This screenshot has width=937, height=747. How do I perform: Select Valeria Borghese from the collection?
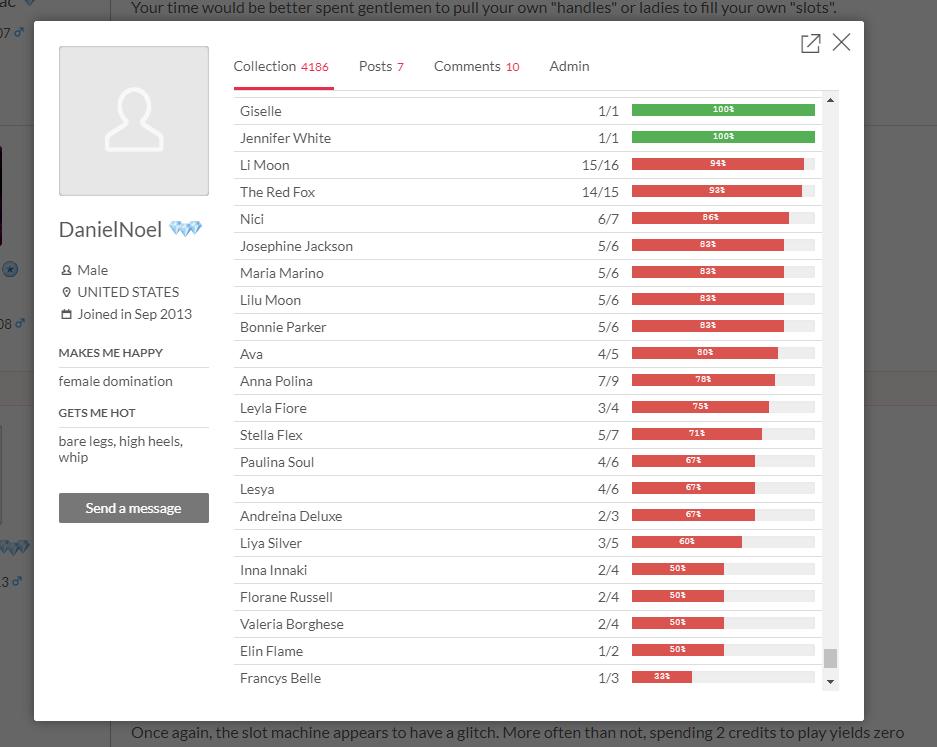pyautogui.click(x=291, y=624)
